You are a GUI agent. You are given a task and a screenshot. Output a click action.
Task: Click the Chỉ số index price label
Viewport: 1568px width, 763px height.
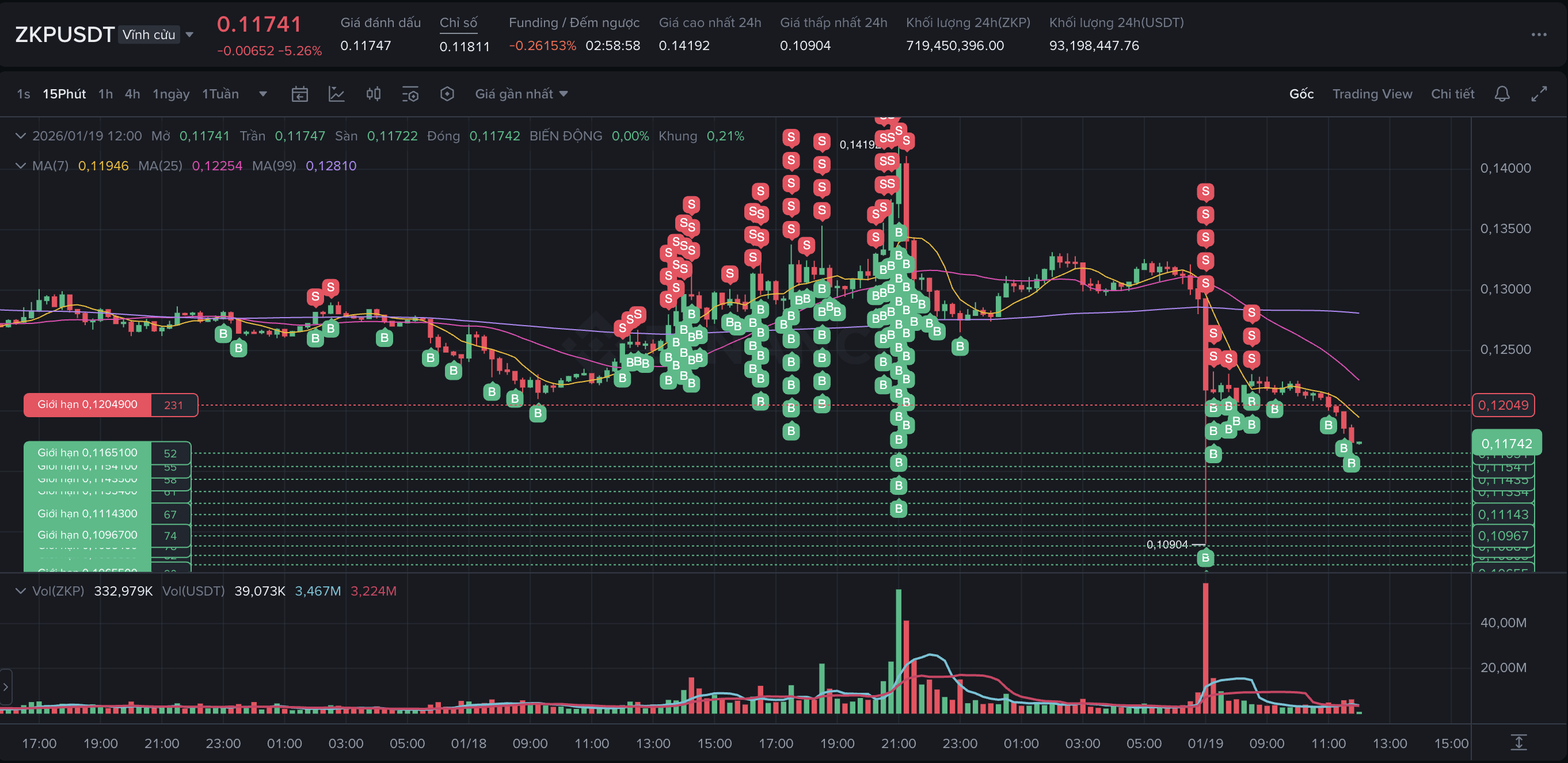click(x=458, y=22)
